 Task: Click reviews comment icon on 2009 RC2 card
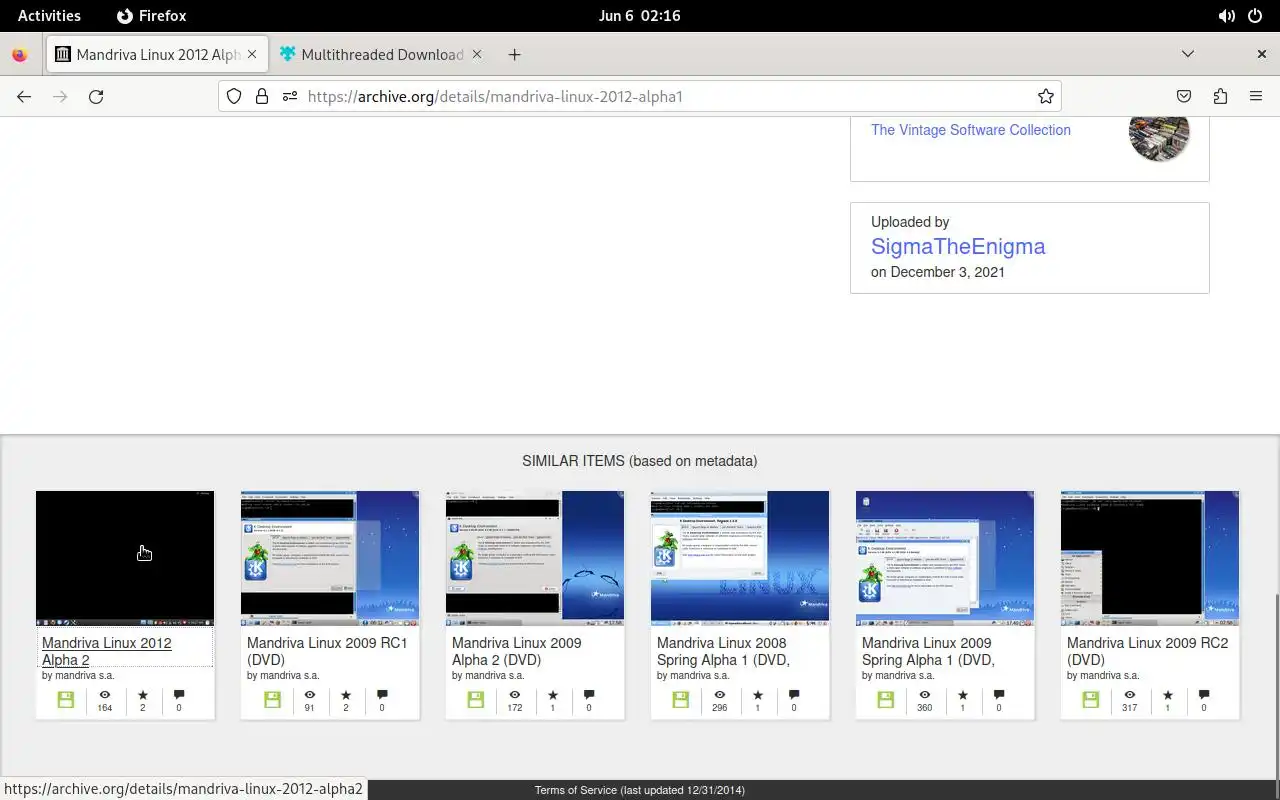click(x=1204, y=694)
